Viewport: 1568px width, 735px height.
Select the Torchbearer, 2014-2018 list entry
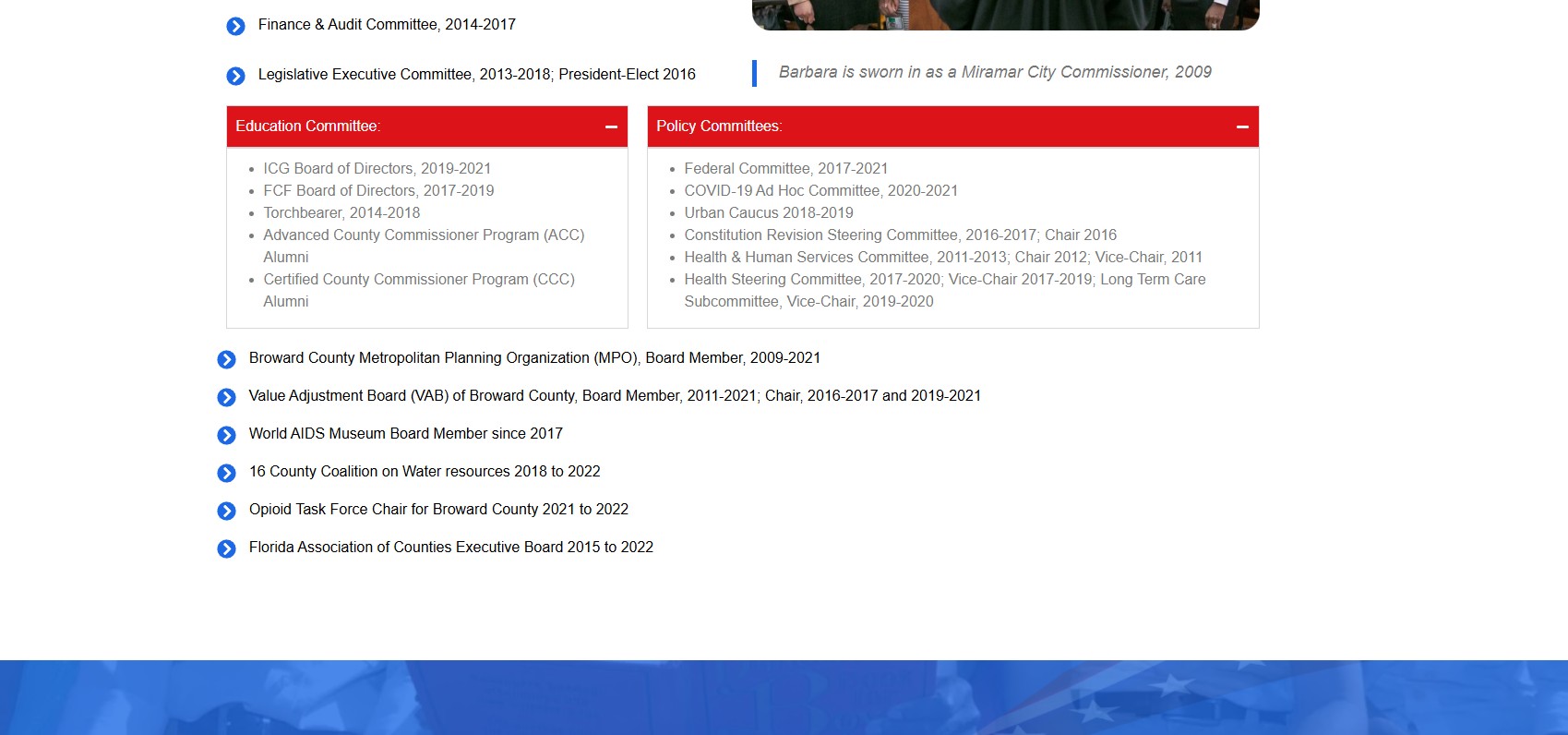341,212
